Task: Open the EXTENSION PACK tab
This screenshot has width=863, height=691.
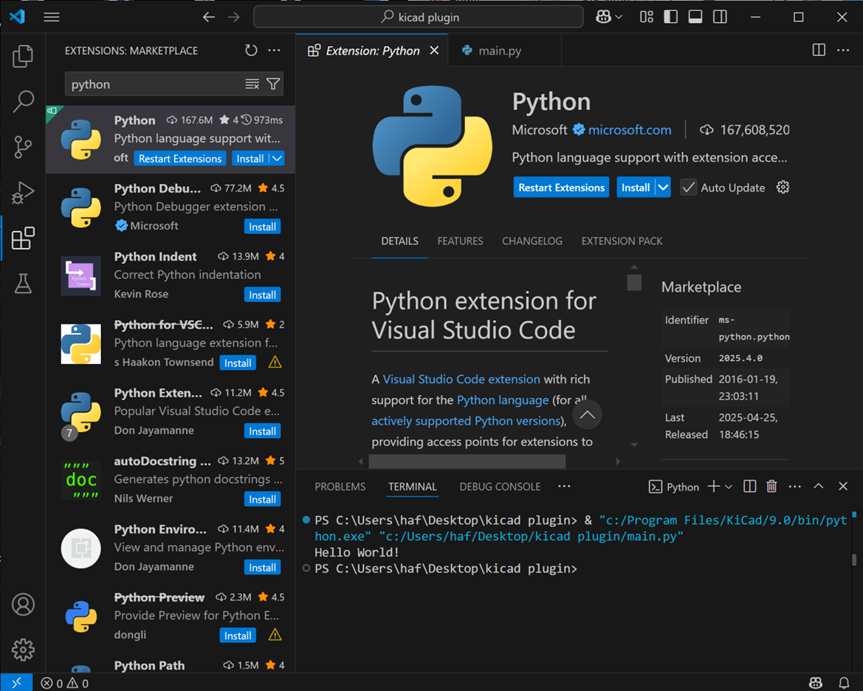Action: [622, 241]
